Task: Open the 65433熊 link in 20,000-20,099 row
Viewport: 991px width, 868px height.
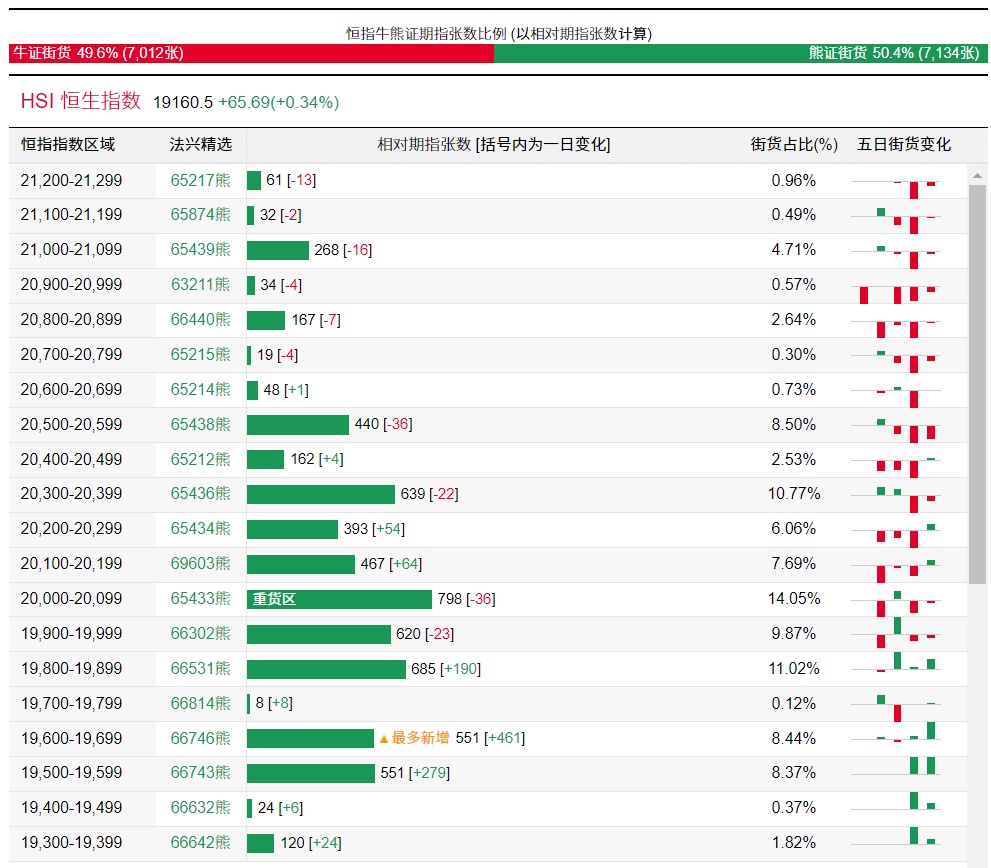Action: [x=200, y=599]
